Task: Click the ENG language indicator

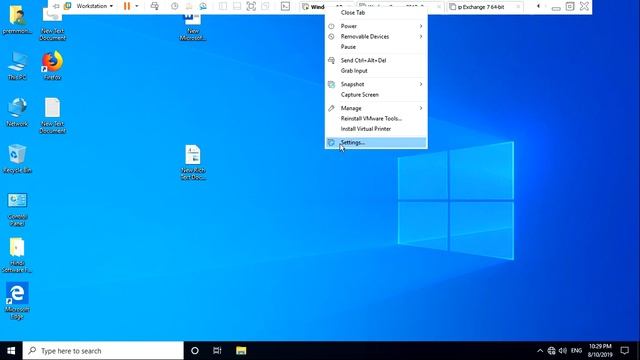Action: pyautogui.click(x=576, y=351)
